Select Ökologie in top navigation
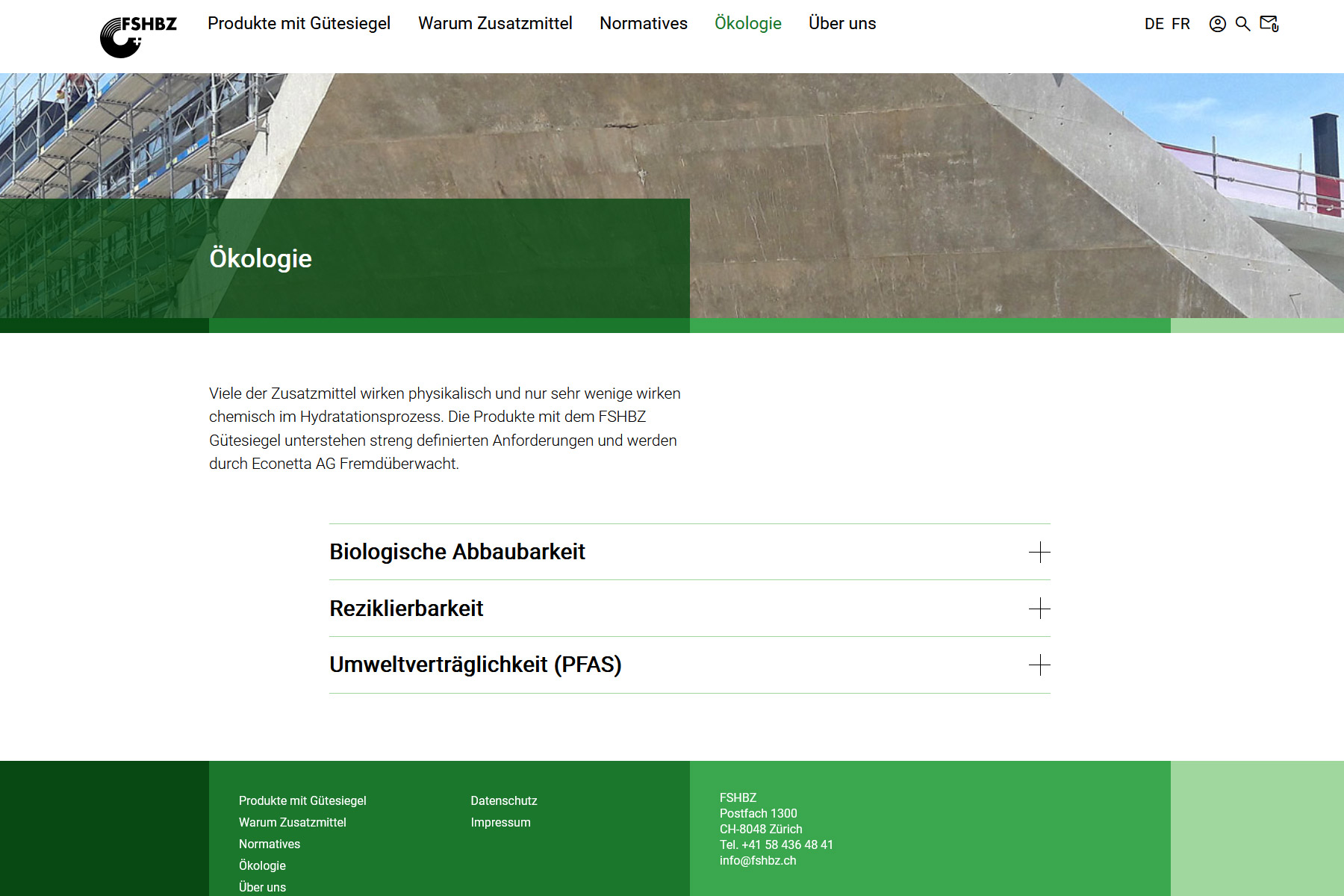Viewport: 1344px width, 896px height. click(747, 24)
